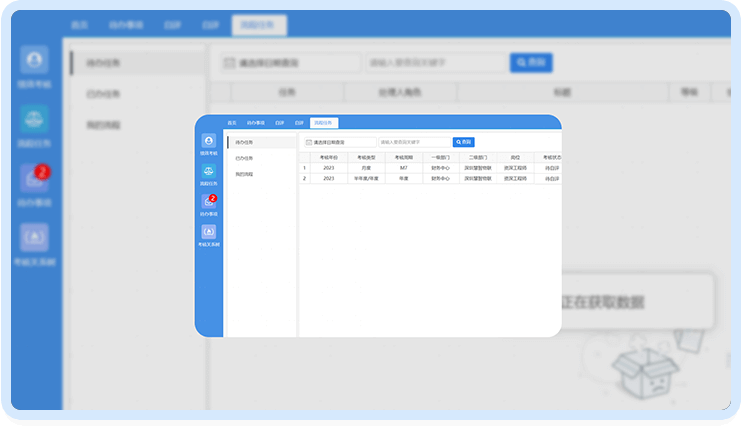Focus the keyword search field in foreground window
Screen dimensions: 742x429
point(413,142)
